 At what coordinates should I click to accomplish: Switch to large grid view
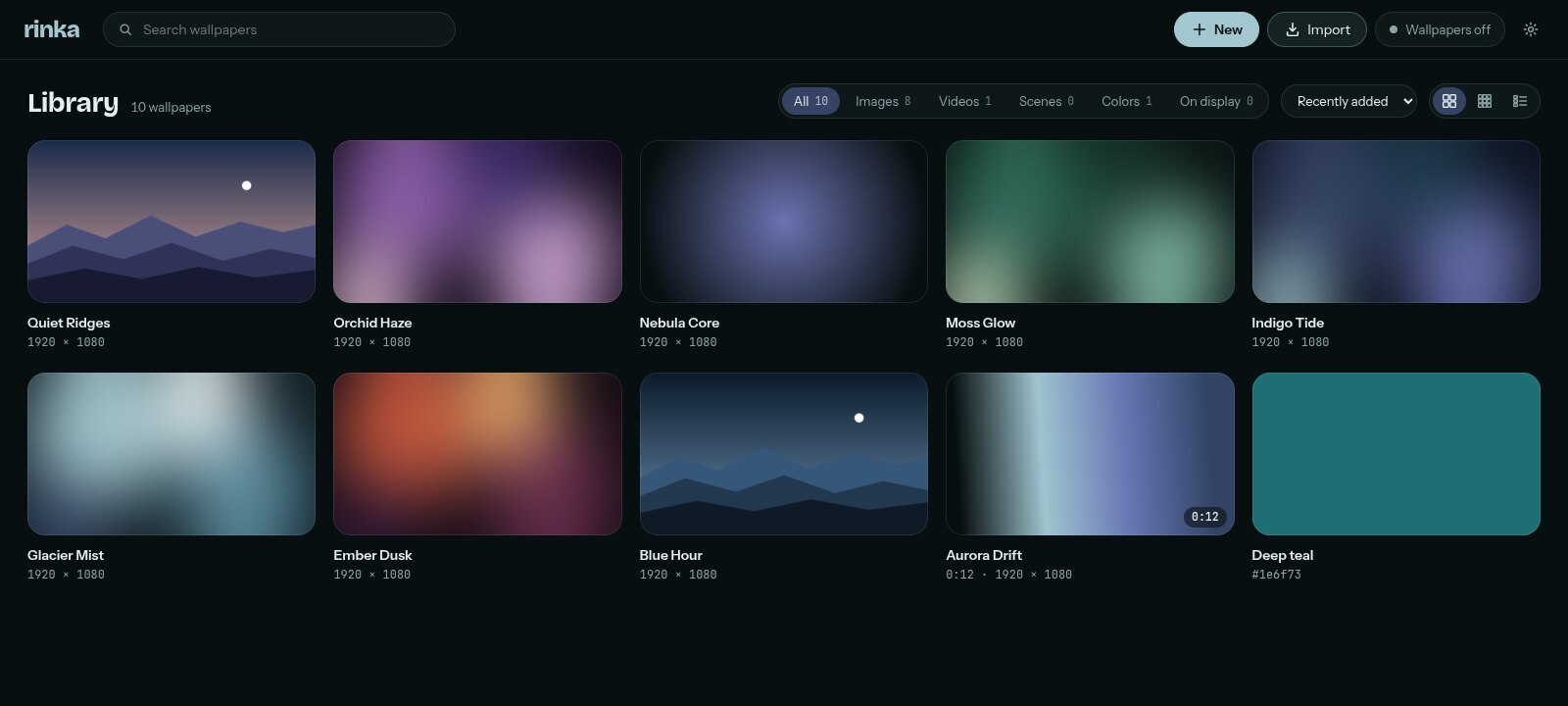[x=1449, y=101]
